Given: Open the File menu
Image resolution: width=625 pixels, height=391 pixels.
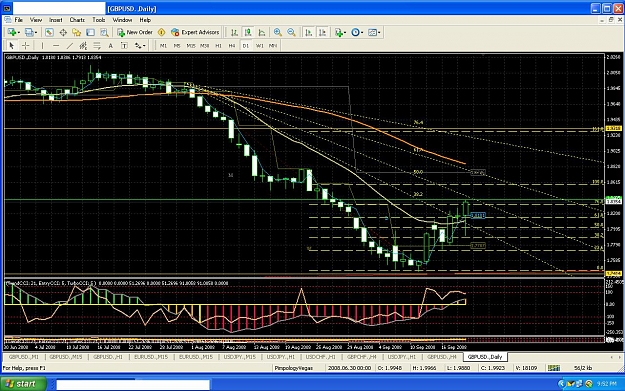Looking at the screenshot, I should pyautogui.click(x=19, y=20).
